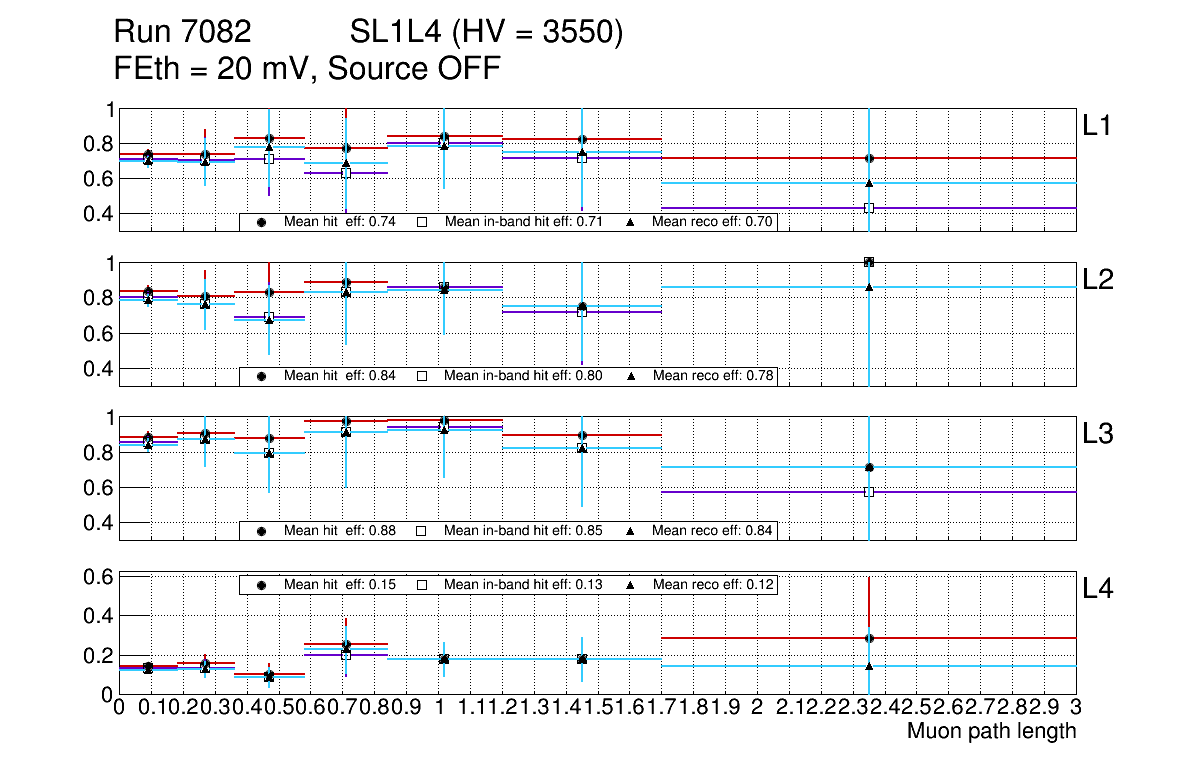Click the filled circle marker in L1 legend
The height and width of the screenshot is (772, 1196).
[261, 222]
